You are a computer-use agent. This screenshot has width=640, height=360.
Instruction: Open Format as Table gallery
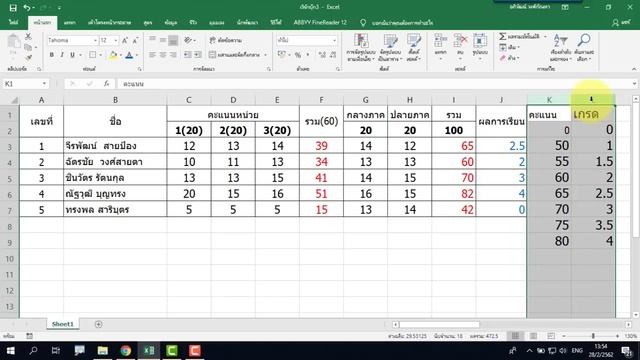click(x=390, y=47)
